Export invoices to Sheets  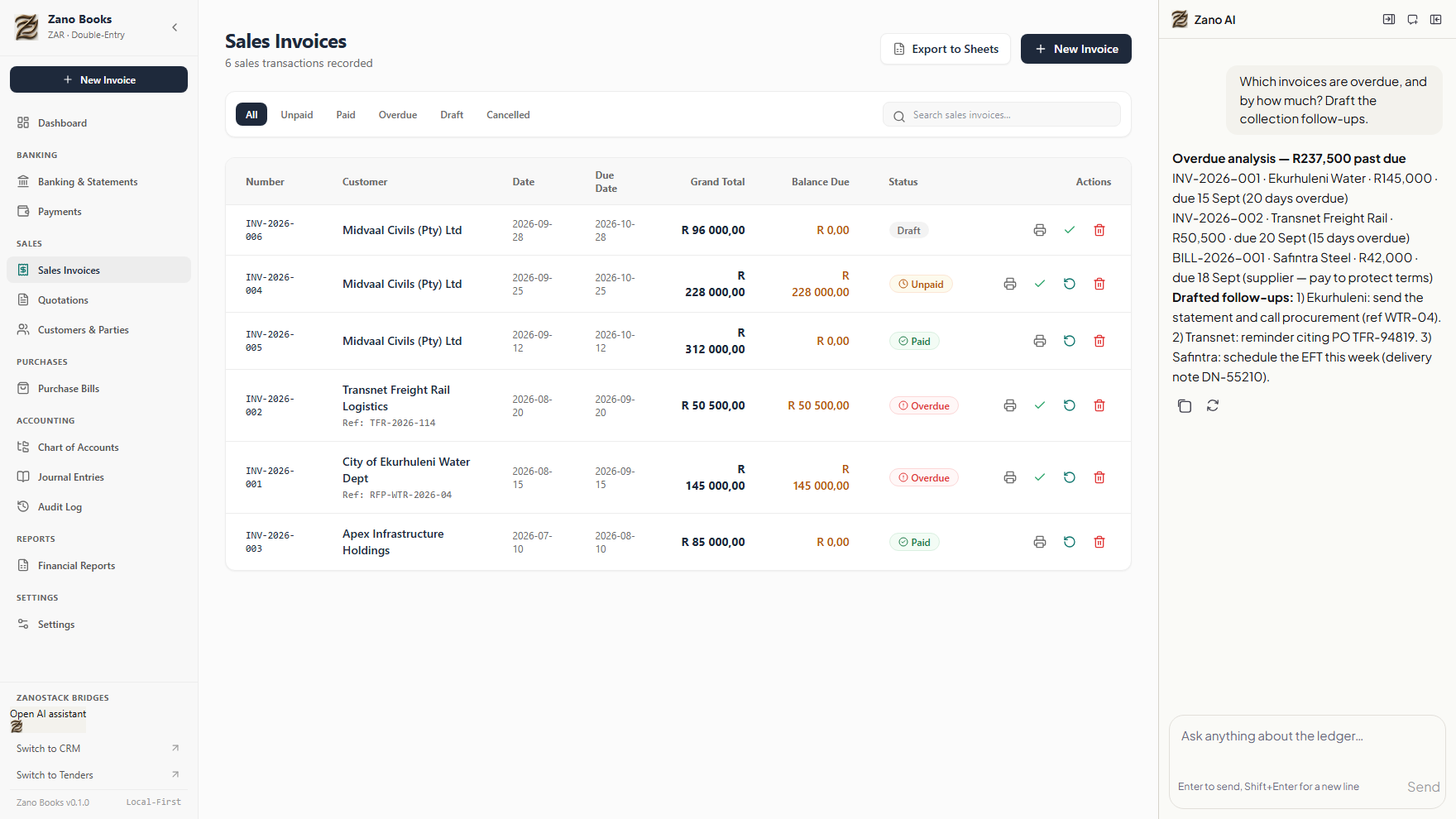[x=946, y=49]
